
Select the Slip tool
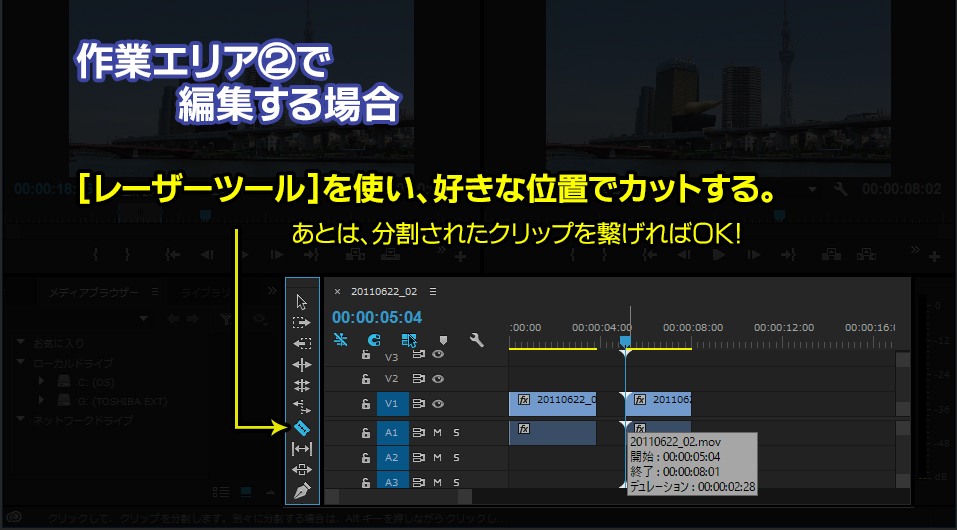(x=302, y=449)
